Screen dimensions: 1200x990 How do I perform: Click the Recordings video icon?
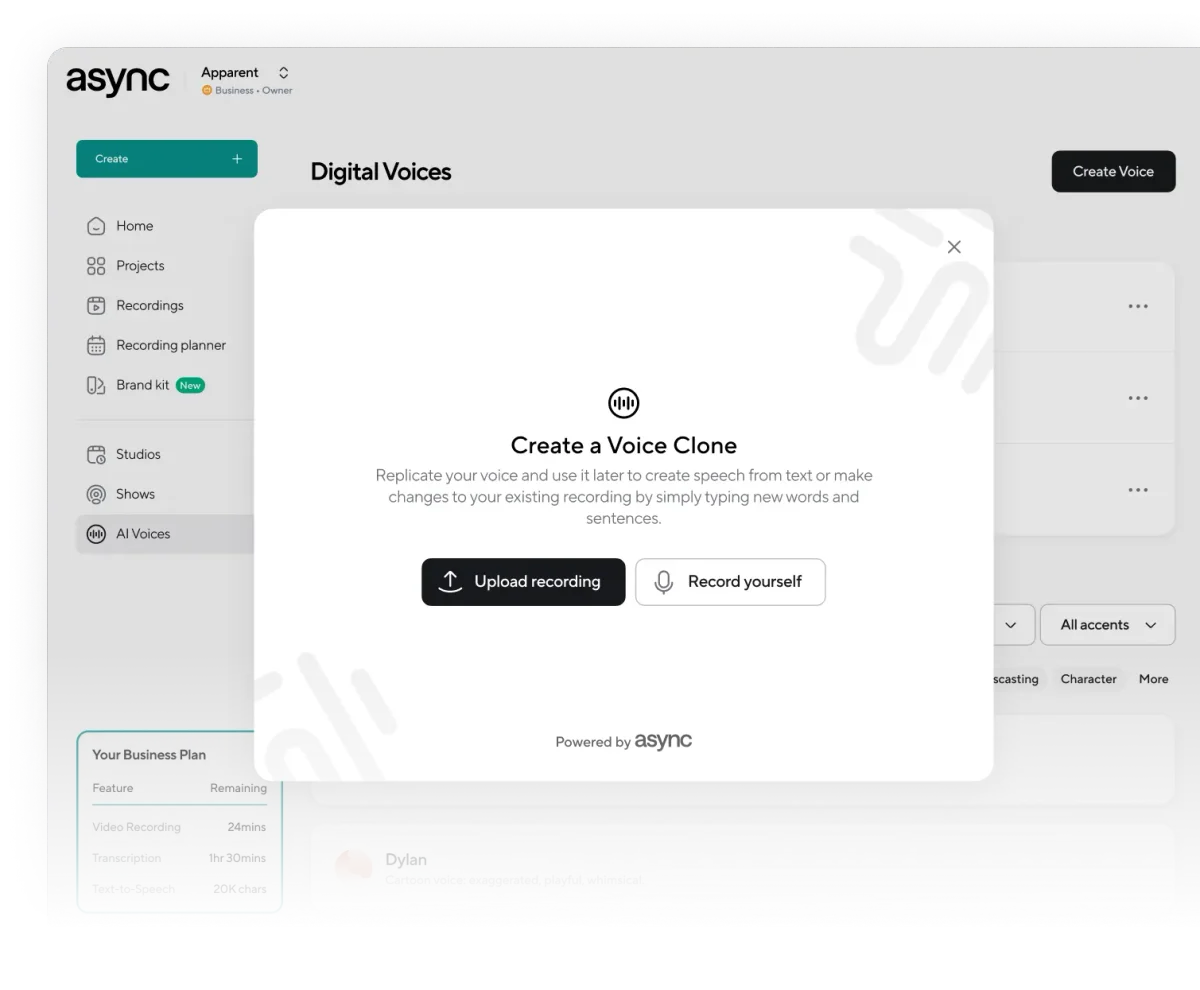tap(96, 305)
